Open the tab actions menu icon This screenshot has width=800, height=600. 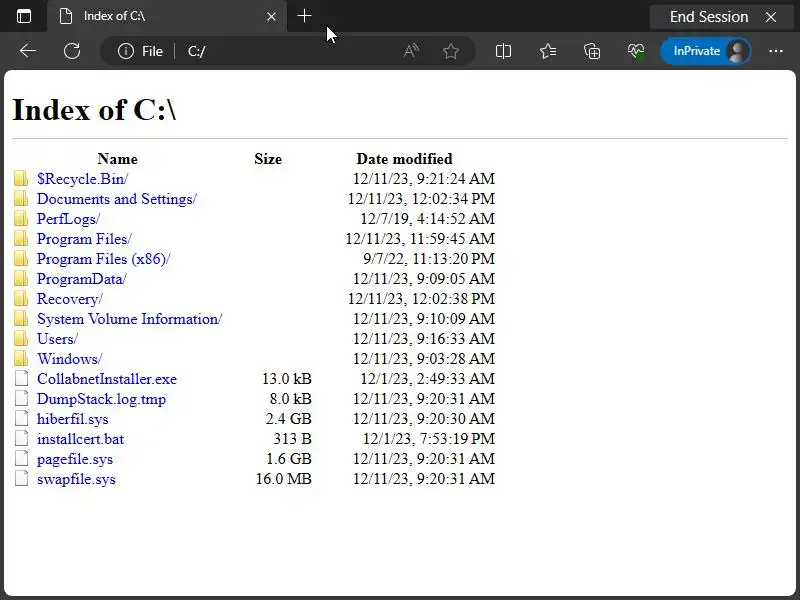click(x=24, y=16)
